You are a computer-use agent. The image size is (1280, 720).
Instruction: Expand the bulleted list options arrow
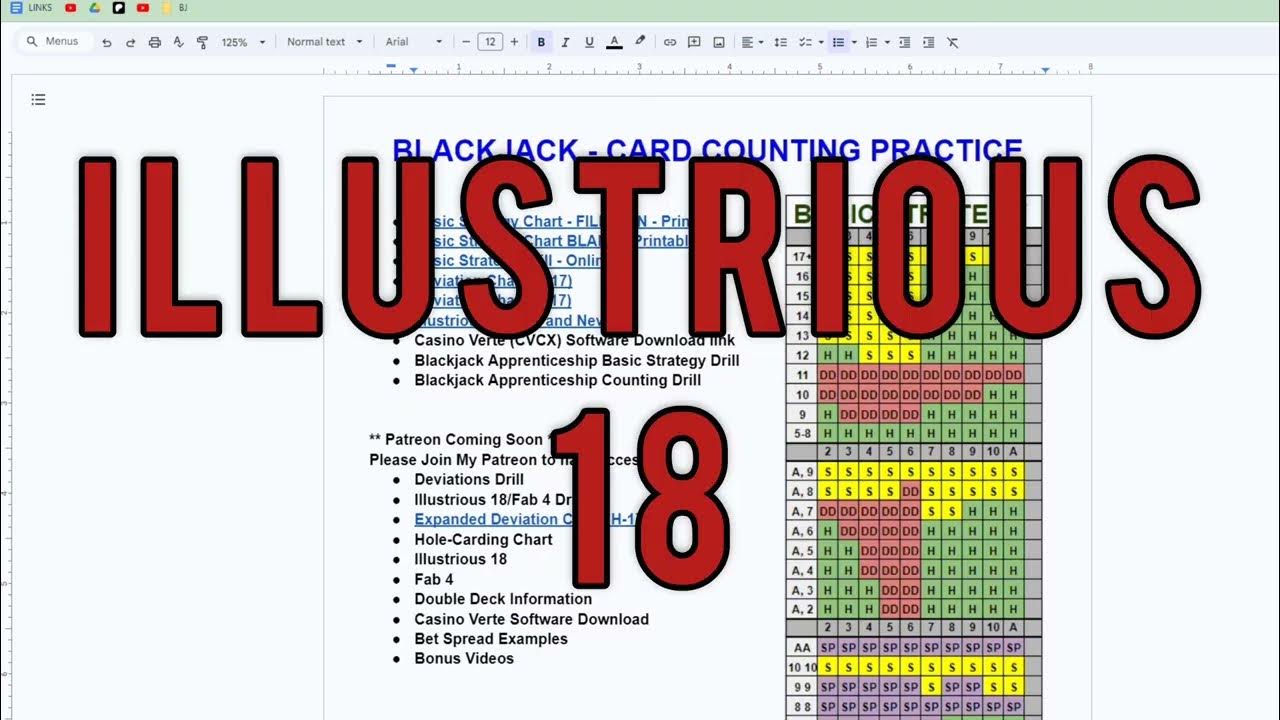coord(854,42)
